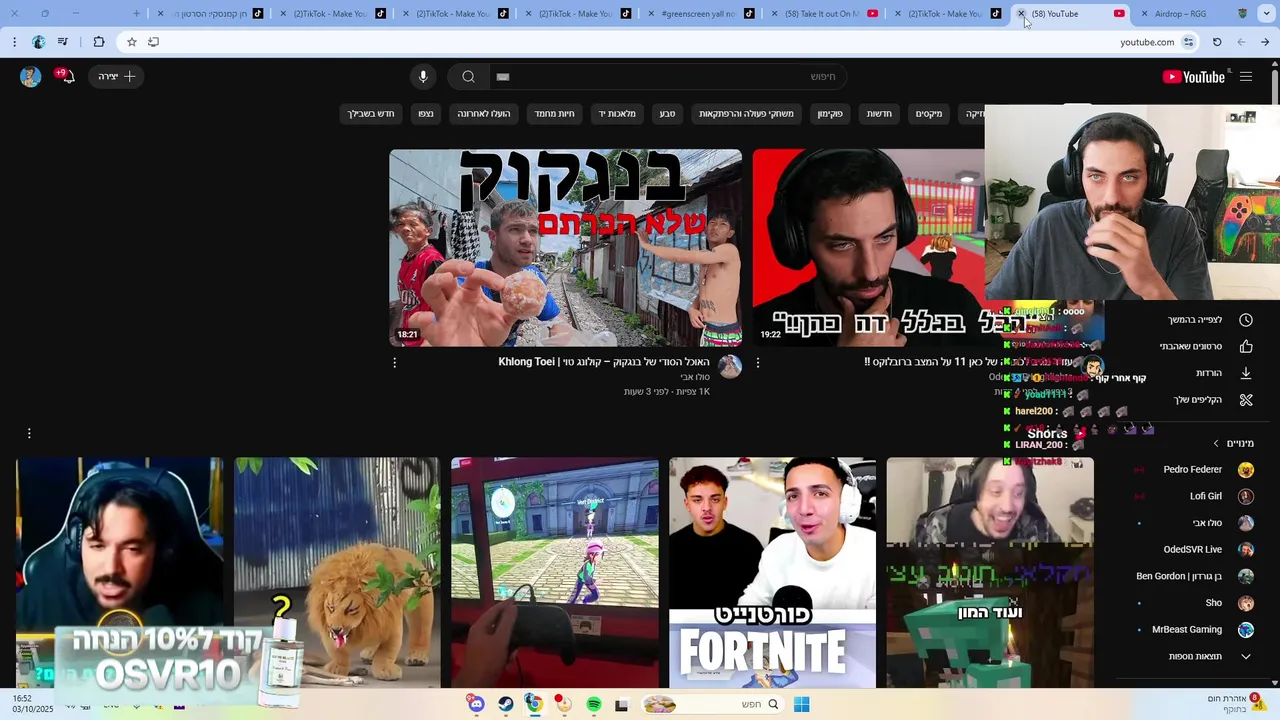Open Create (יצירה) plus dropdown
Viewport: 1280px width, 720px height.
(x=116, y=77)
